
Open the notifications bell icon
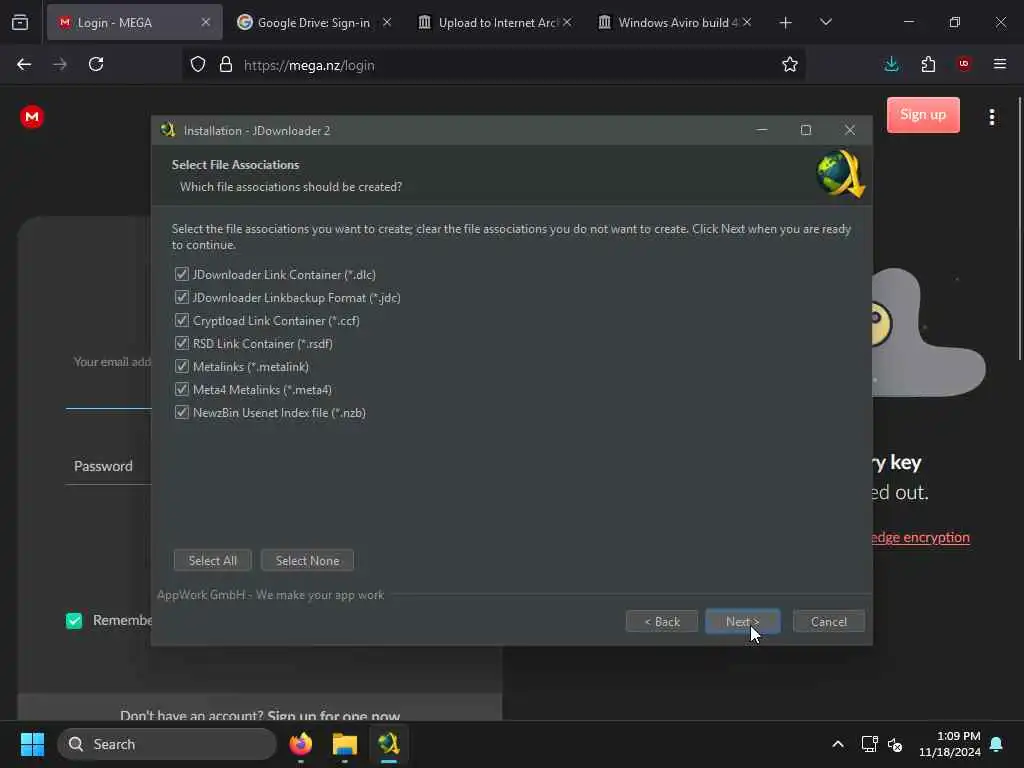[x=997, y=744]
